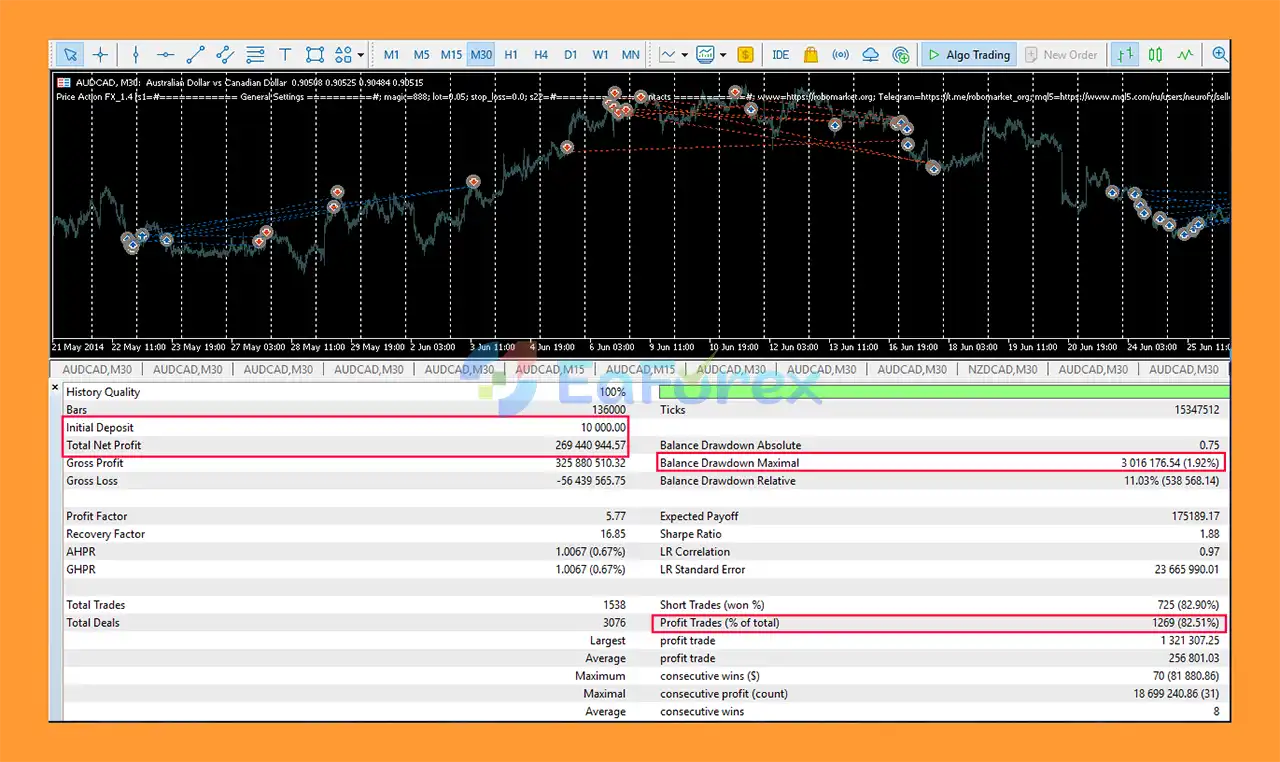Viewport: 1280px width, 762px height.
Task: Switch chart to candlestick display
Action: coord(1155,54)
